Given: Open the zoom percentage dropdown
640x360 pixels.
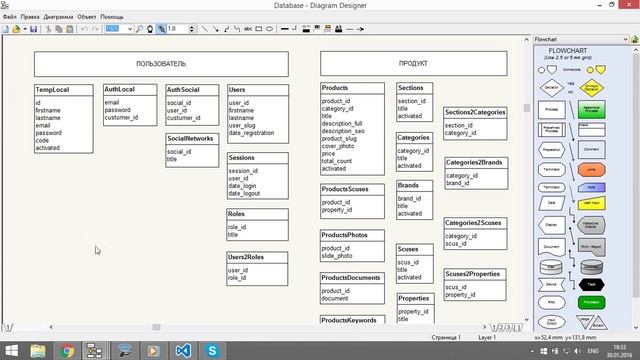Looking at the screenshot, I should (x=130, y=29).
